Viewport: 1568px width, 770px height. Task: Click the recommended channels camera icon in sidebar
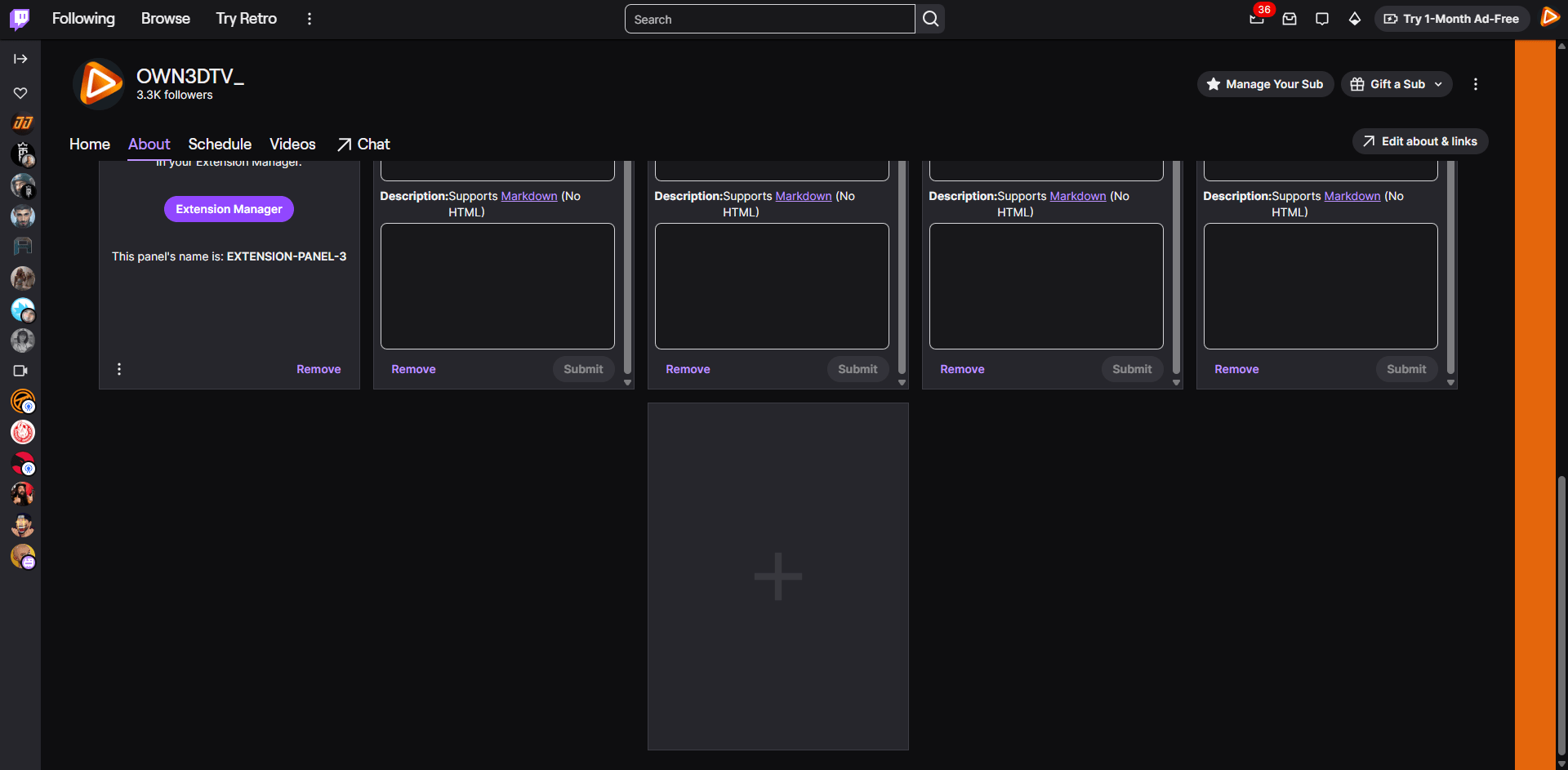pos(20,371)
